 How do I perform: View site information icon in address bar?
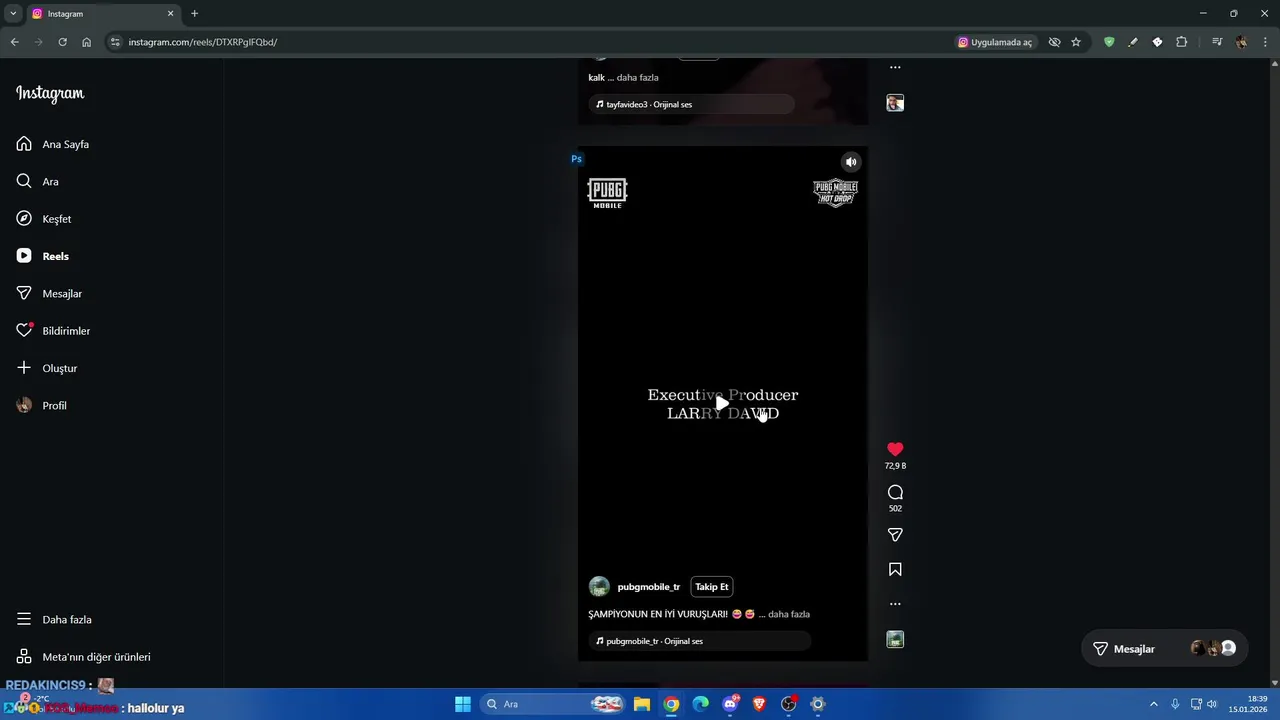click(115, 42)
